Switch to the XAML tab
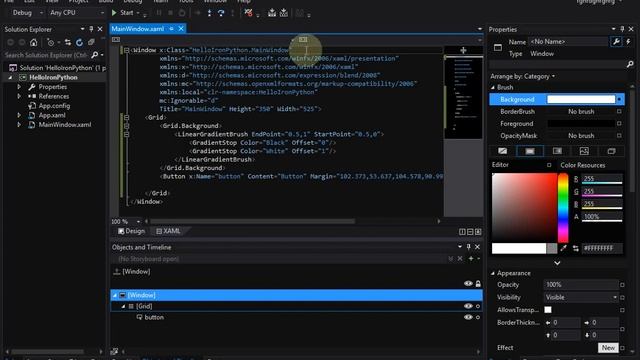The image size is (640, 360). 168,231
